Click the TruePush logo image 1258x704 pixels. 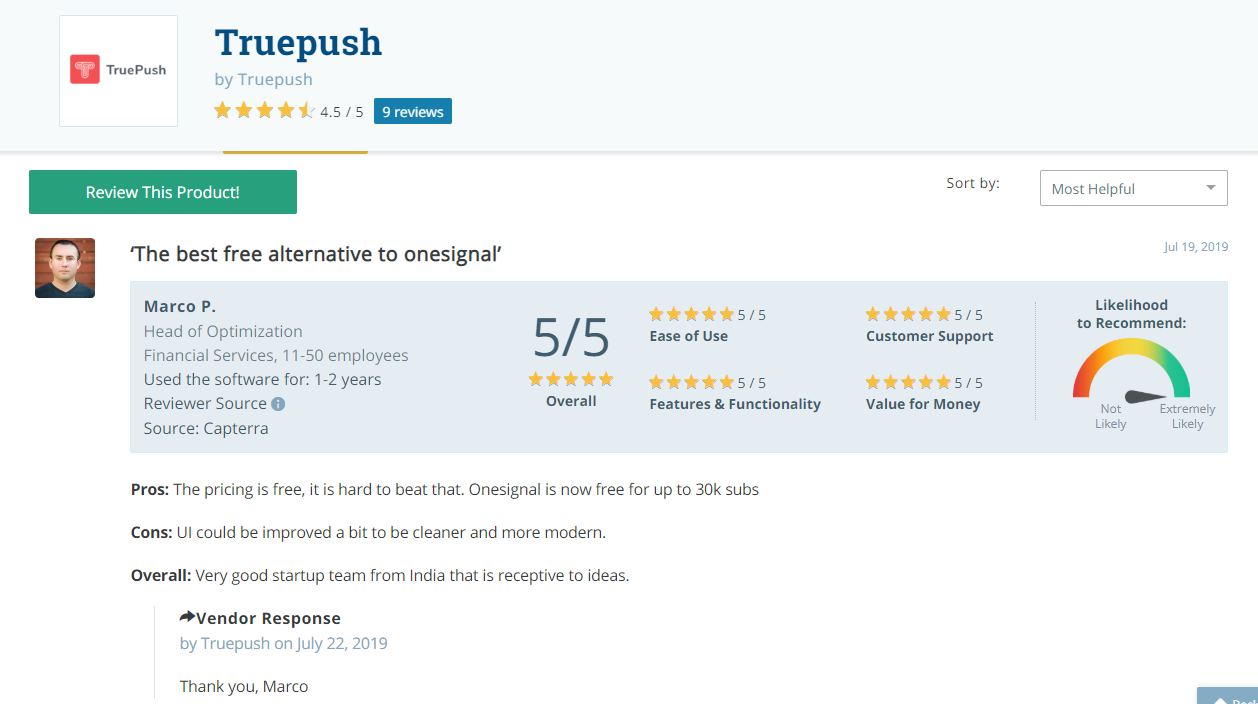[118, 71]
